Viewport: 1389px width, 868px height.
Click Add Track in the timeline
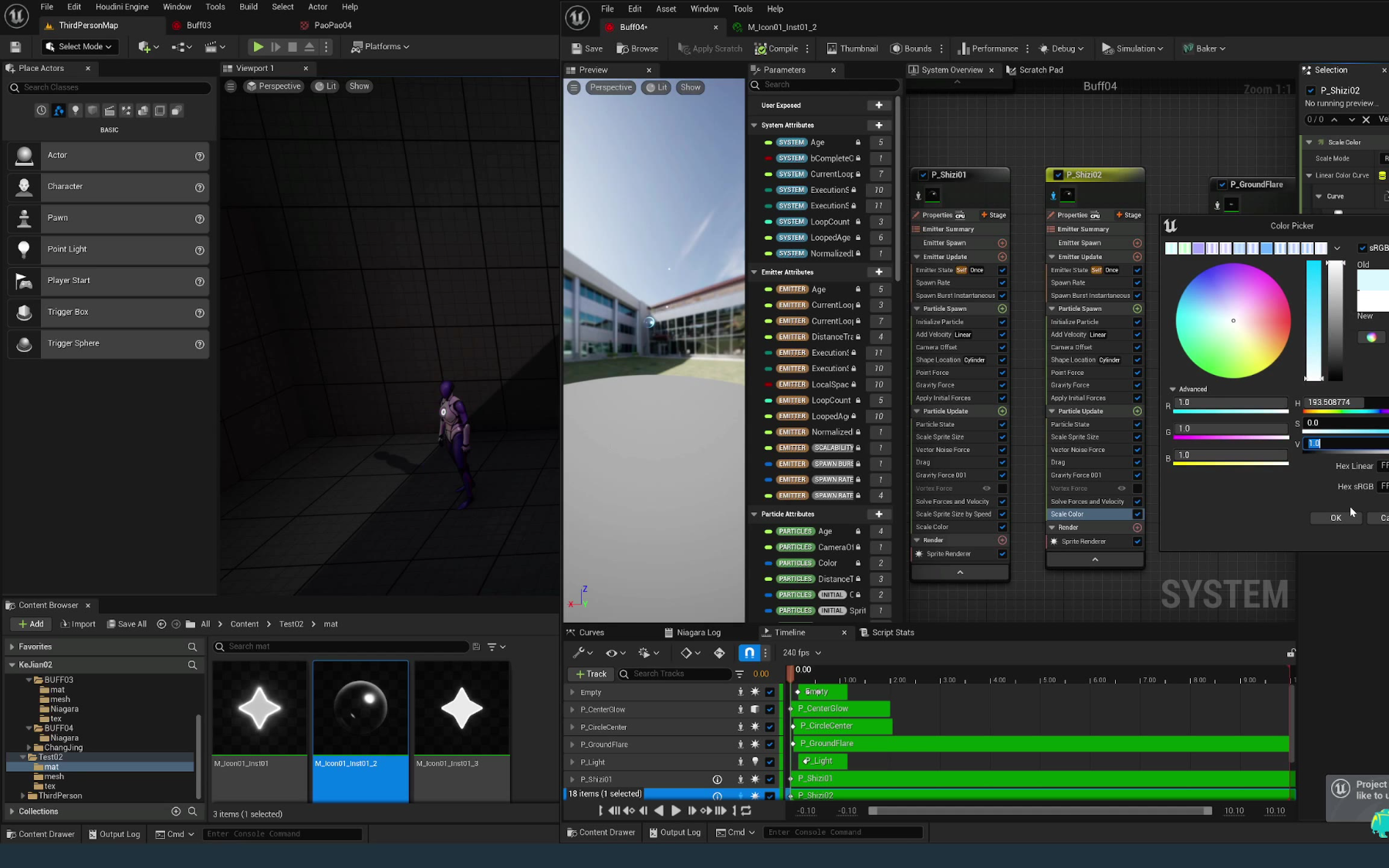tap(590, 674)
